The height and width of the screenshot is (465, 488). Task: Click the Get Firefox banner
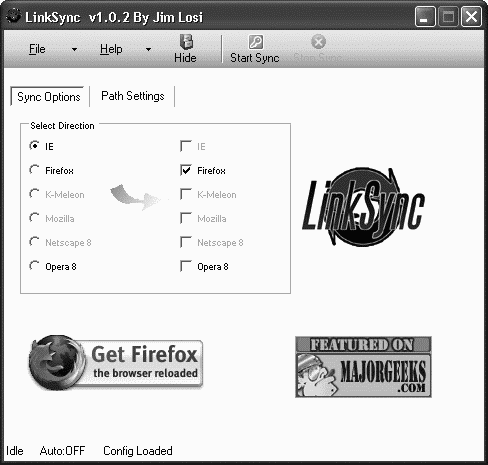coord(116,363)
